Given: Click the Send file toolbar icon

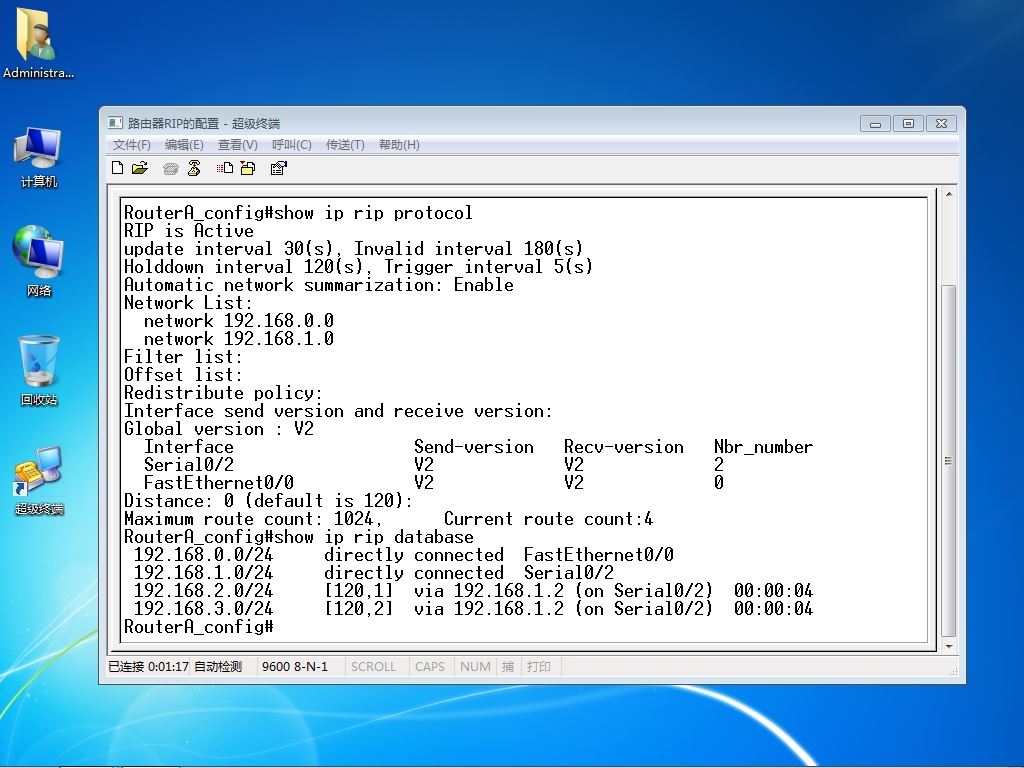Looking at the screenshot, I should point(225,168).
